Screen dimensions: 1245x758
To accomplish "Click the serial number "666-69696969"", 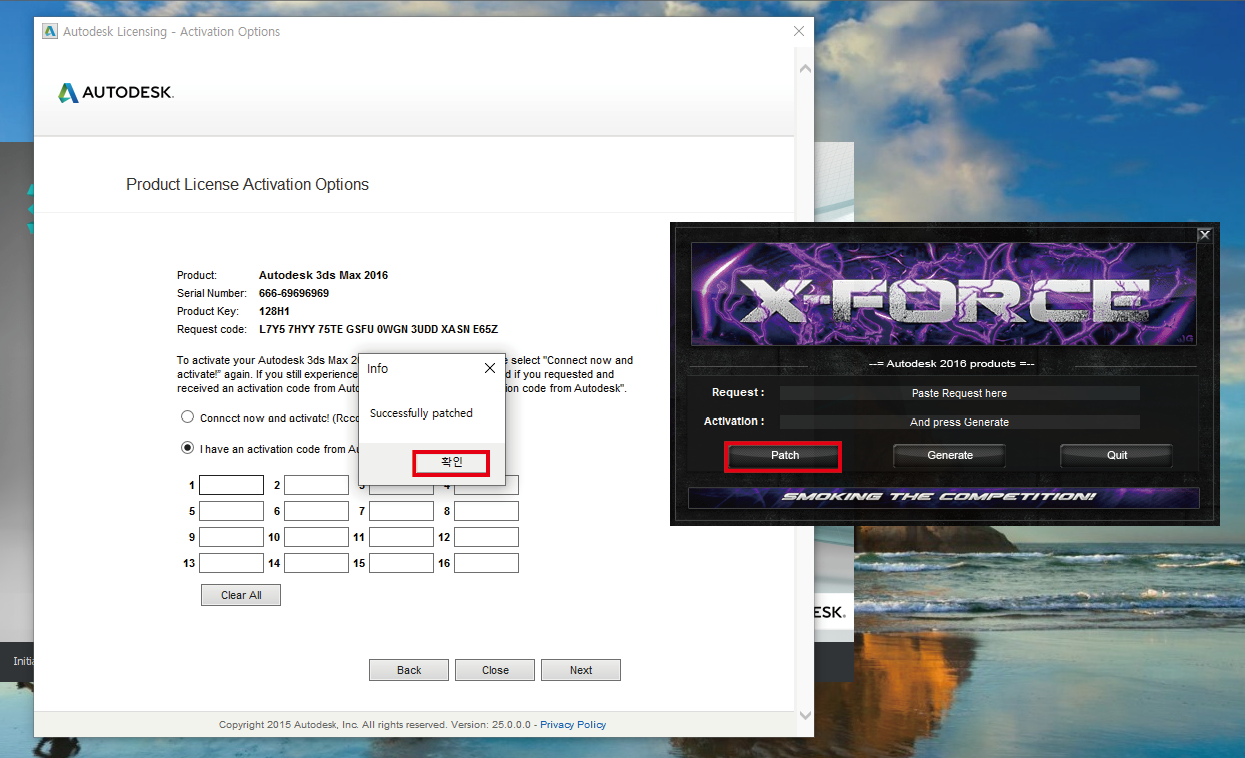I will pyautogui.click(x=294, y=293).
